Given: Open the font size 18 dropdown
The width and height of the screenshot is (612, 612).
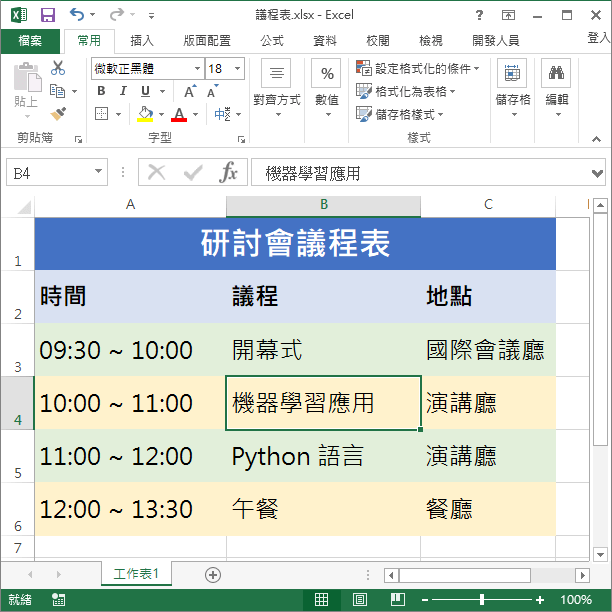Looking at the screenshot, I should (237, 69).
